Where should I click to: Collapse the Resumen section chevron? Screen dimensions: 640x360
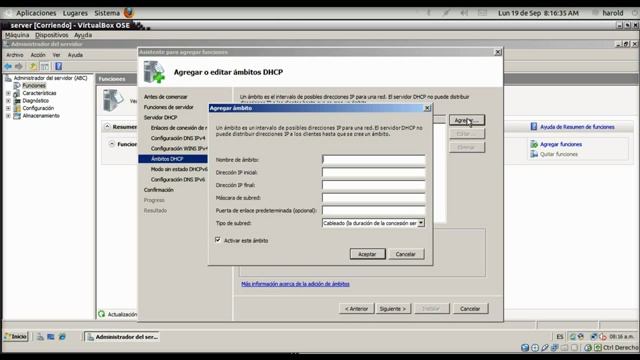tap(107, 127)
